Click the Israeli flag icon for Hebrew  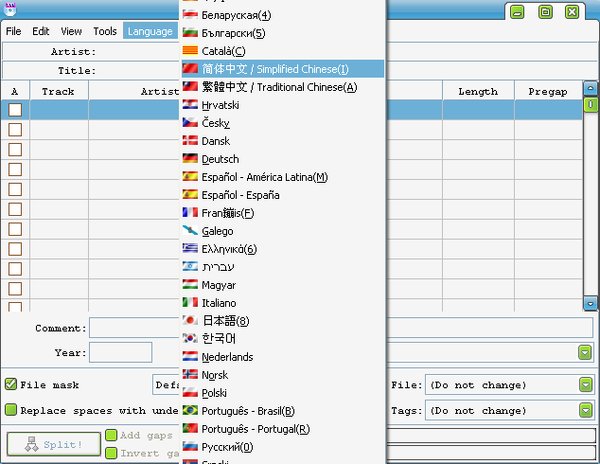click(x=190, y=266)
